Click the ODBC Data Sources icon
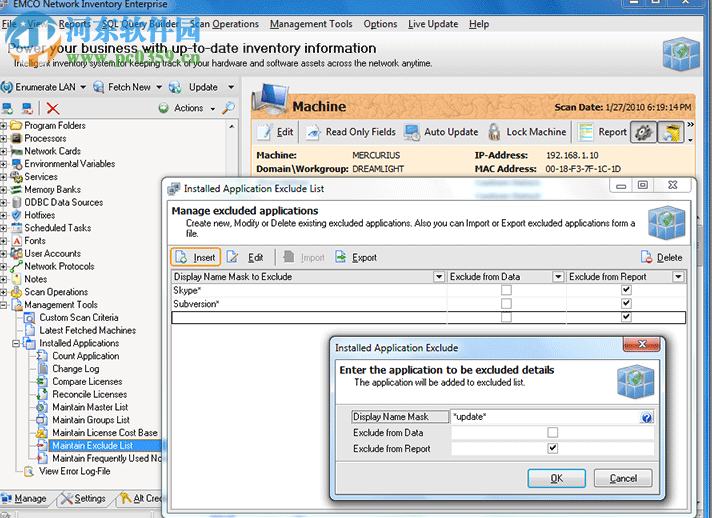Screen dimensions: 712x518 16,202
